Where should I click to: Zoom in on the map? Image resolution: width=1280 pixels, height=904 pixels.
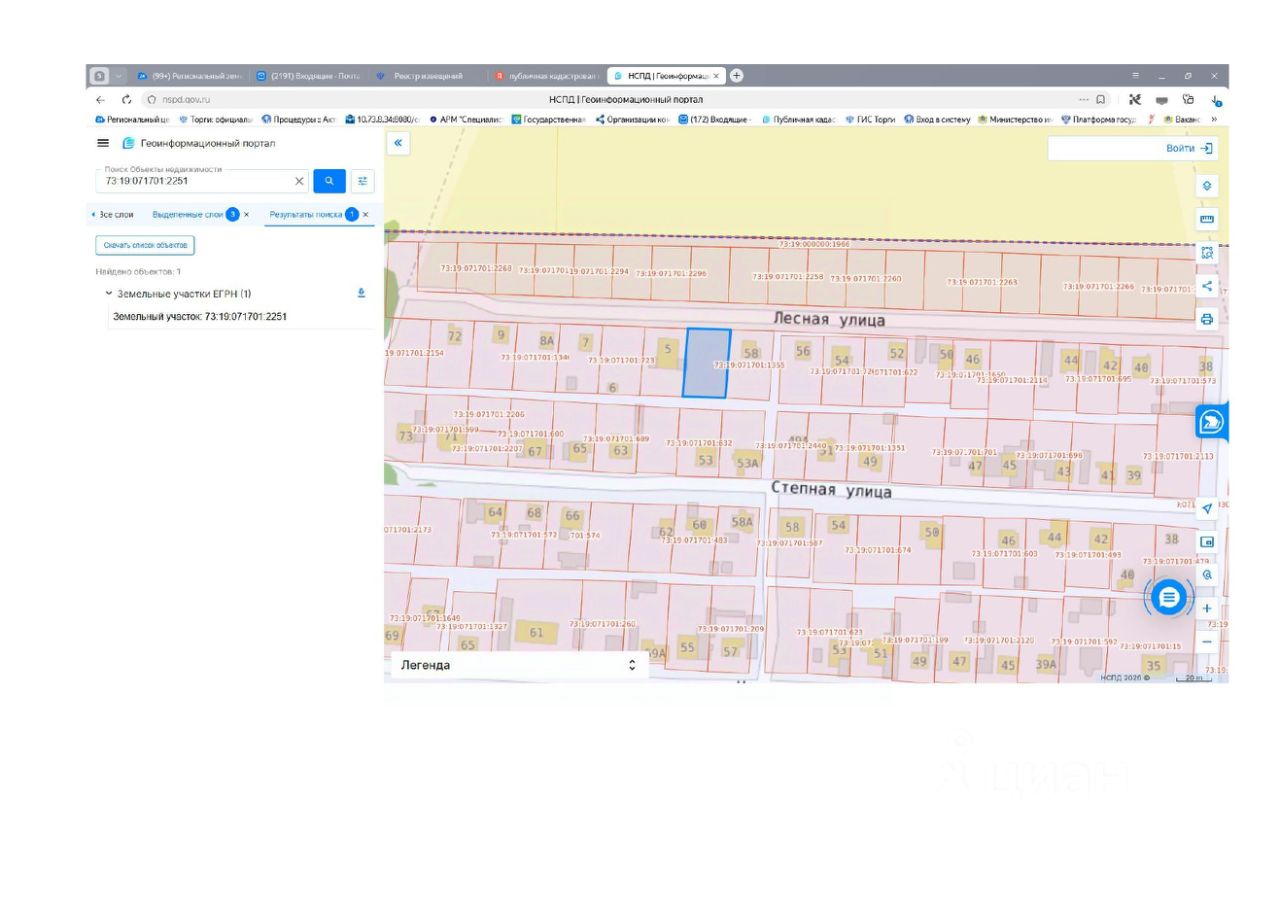[x=1207, y=608]
